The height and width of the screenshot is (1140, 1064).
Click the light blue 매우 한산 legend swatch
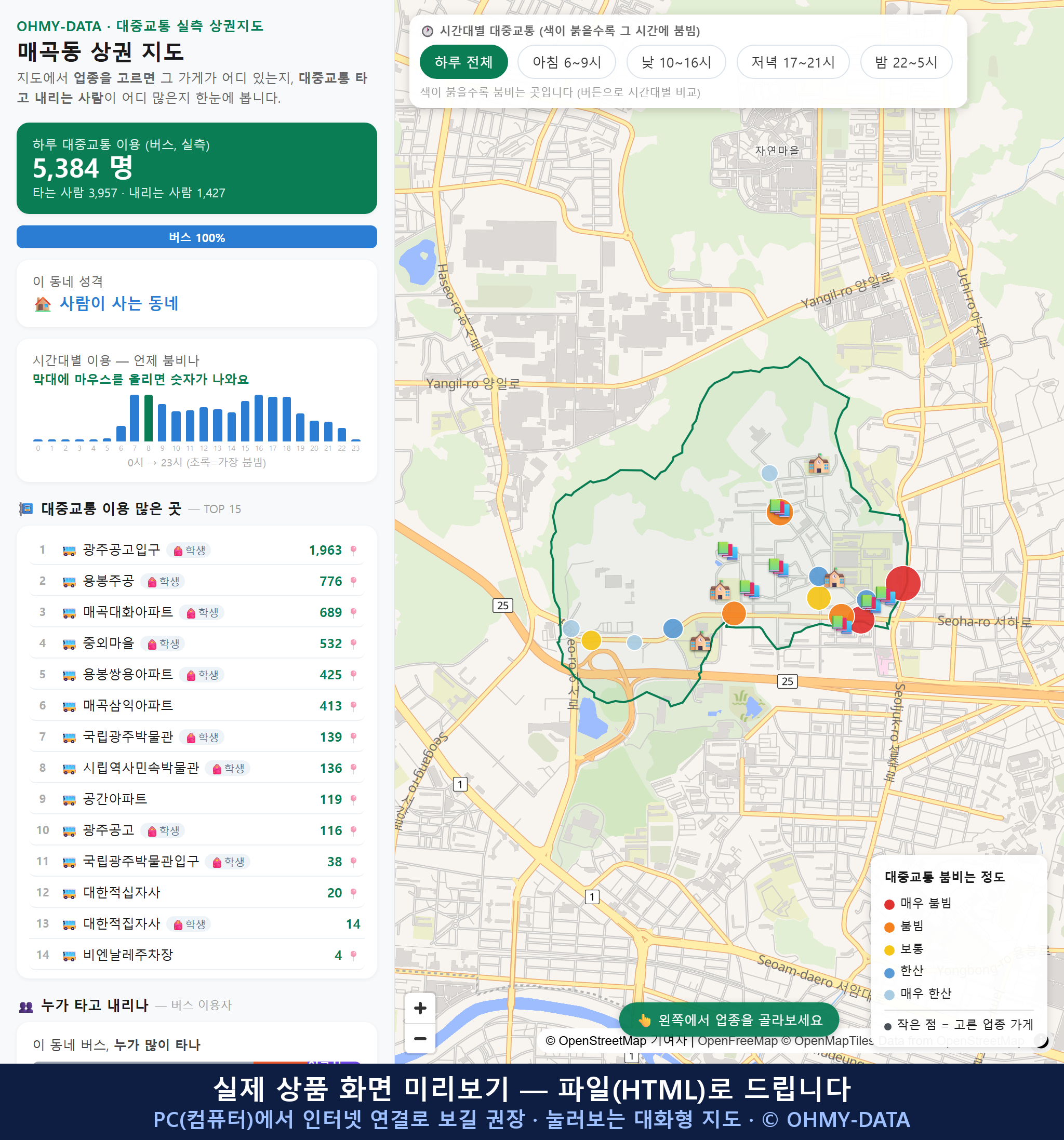(x=889, y=995)
